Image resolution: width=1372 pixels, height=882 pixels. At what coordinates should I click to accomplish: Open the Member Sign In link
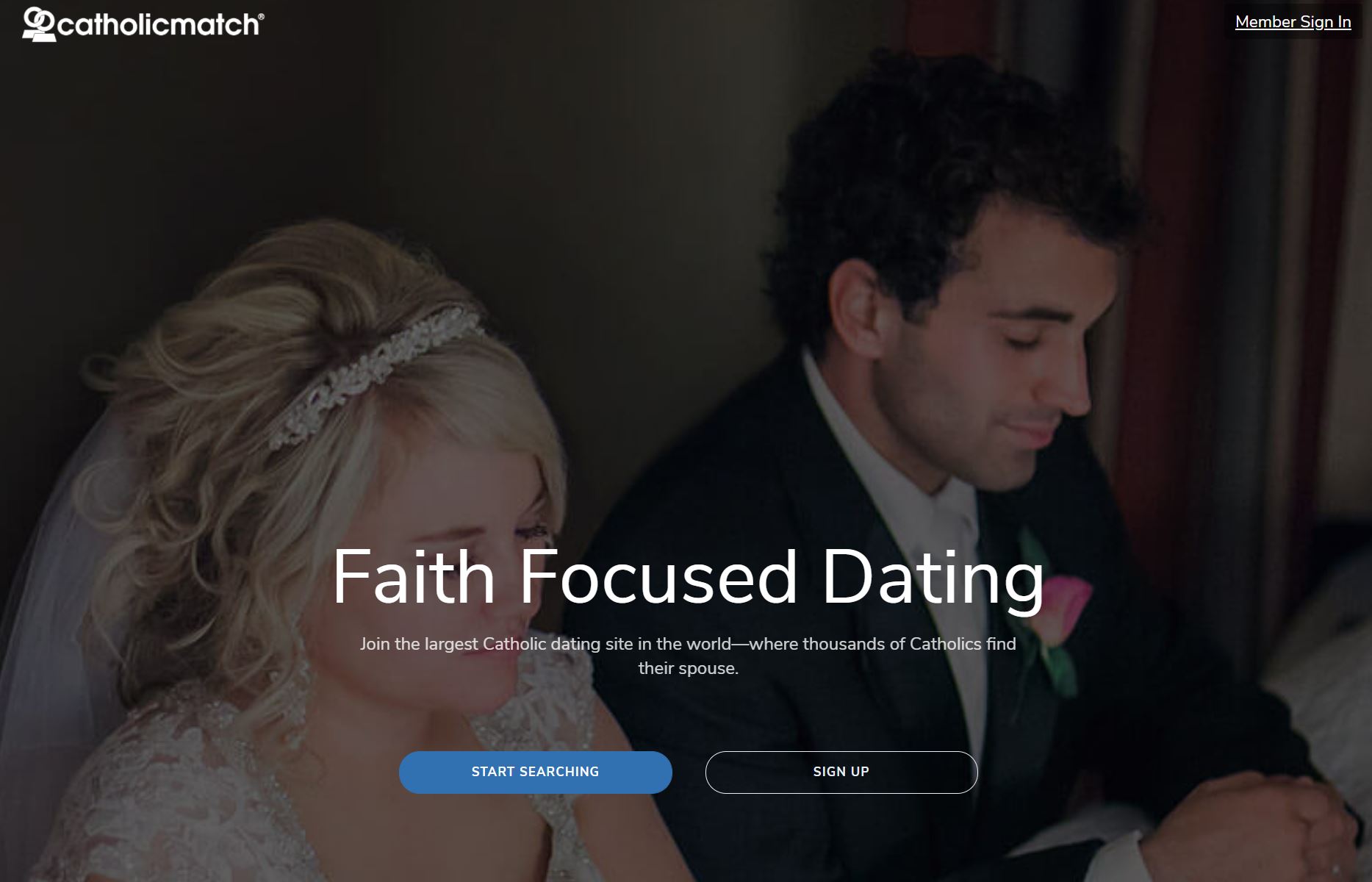(x=1293, y=22)
